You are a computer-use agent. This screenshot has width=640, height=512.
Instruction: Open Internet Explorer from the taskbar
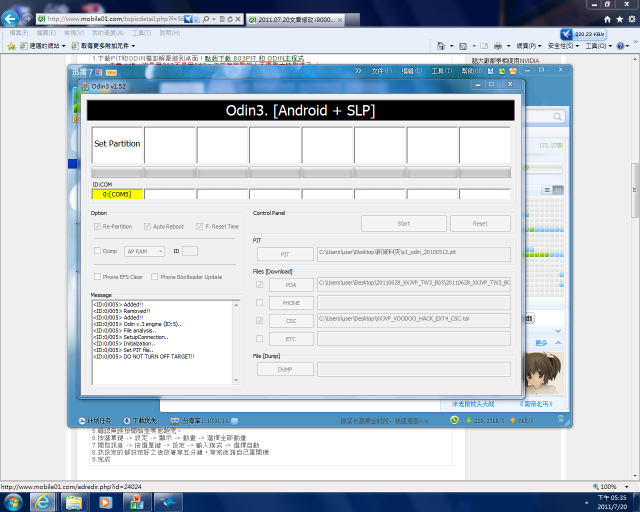43,502
